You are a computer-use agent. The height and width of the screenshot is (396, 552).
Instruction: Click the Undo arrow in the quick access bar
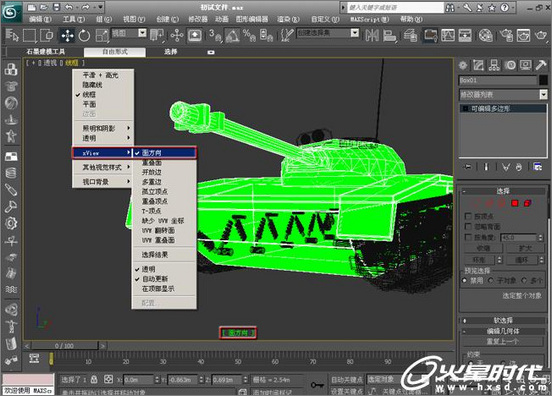69,7
